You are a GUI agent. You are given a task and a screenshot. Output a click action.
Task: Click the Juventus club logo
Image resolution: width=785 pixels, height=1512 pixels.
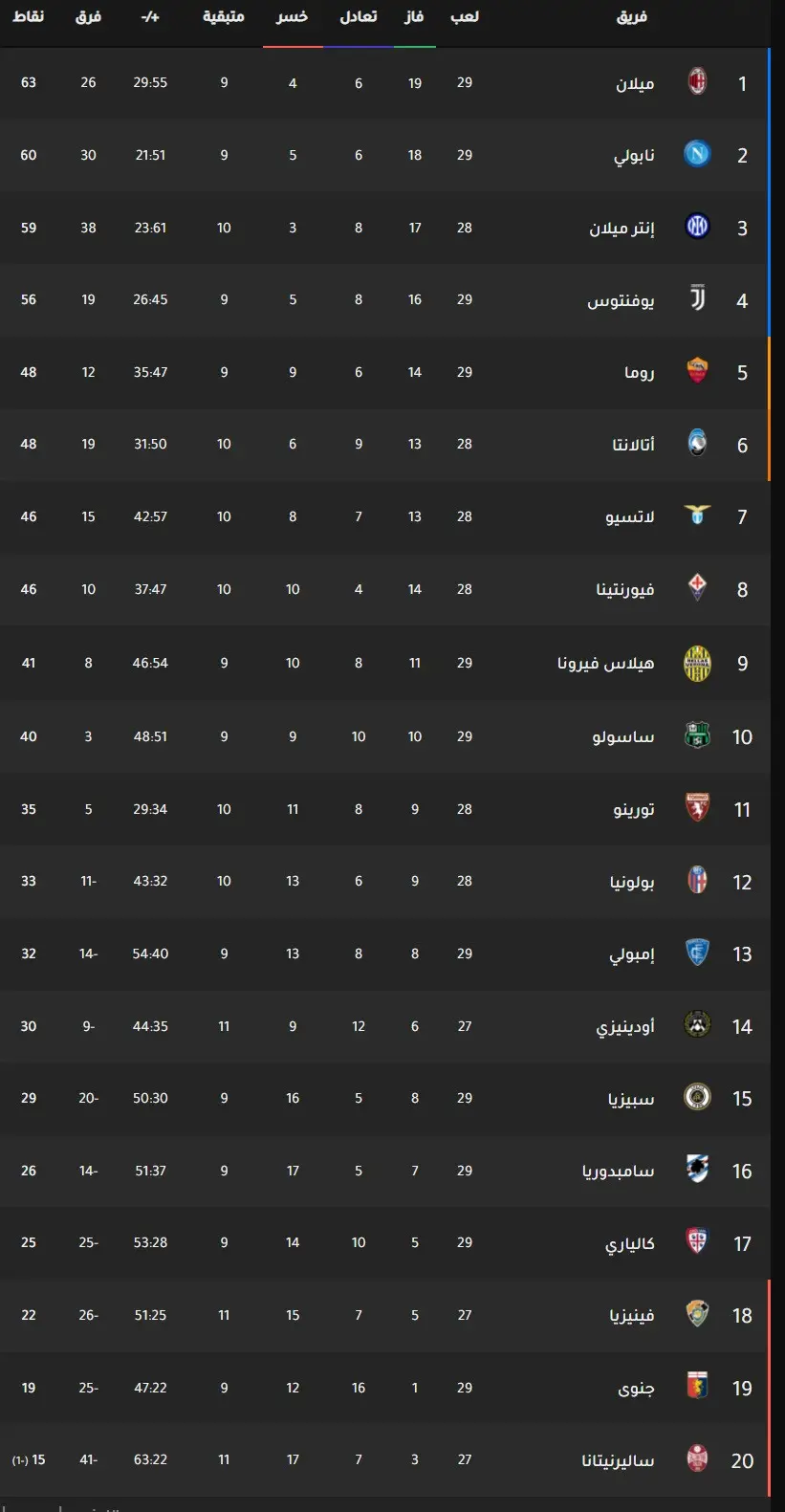pos(698,298)
